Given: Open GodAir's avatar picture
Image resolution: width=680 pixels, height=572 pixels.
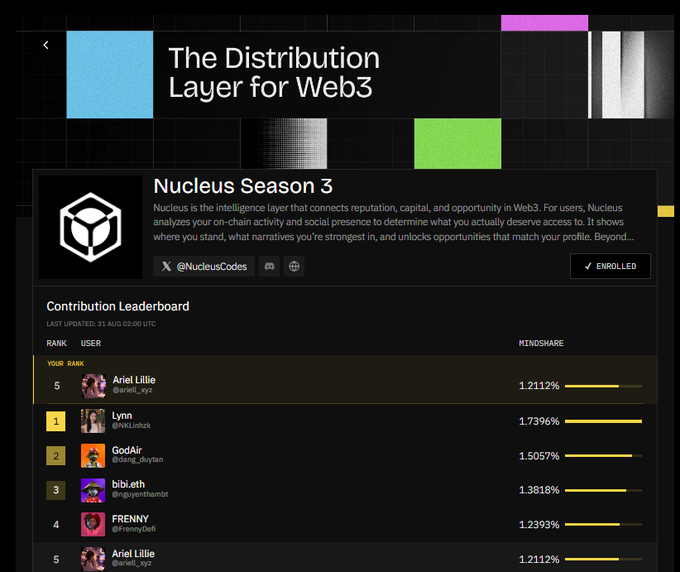Looking at the screenshot, I should tap(93, 455).
